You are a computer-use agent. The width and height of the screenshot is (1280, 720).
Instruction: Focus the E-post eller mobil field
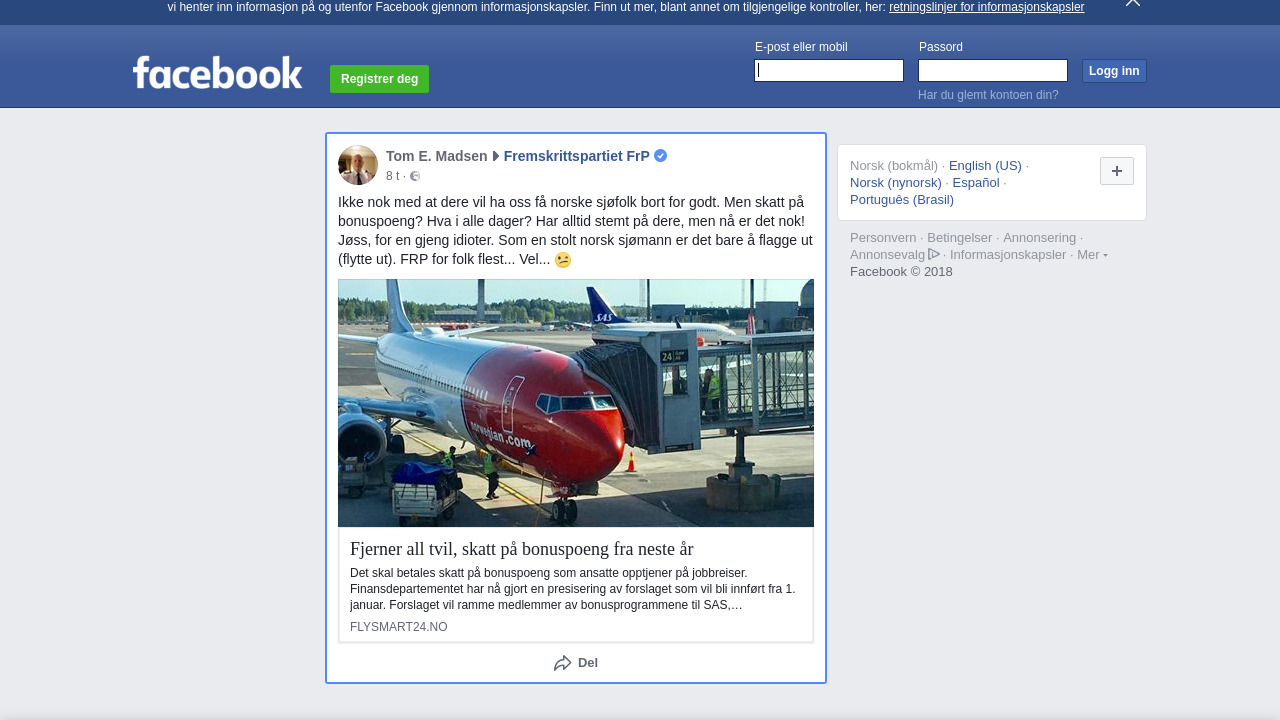click(829, 70)
